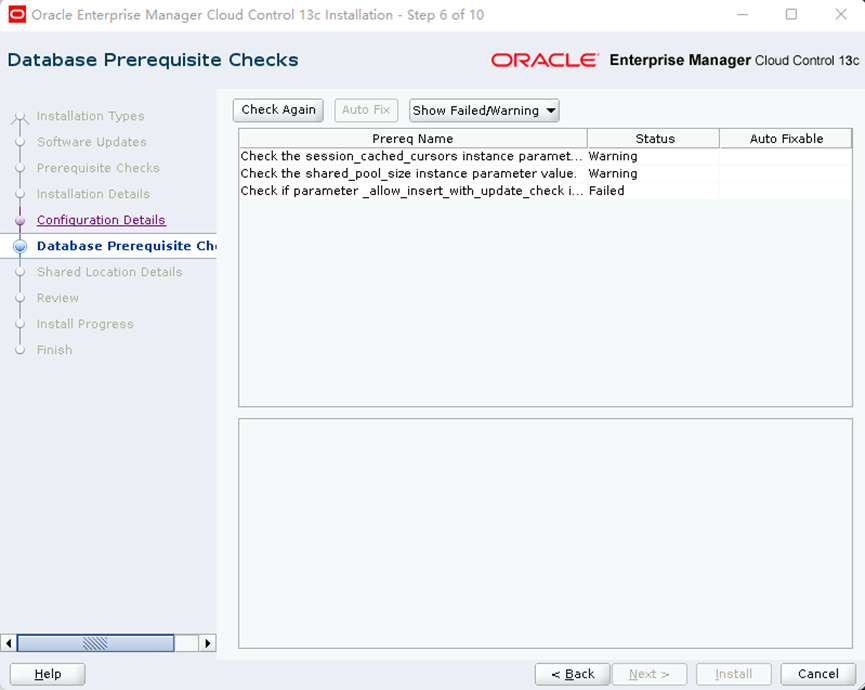This screenshot has width=865, height=690.
Task: Click the Help button
Action: (47, 674)
